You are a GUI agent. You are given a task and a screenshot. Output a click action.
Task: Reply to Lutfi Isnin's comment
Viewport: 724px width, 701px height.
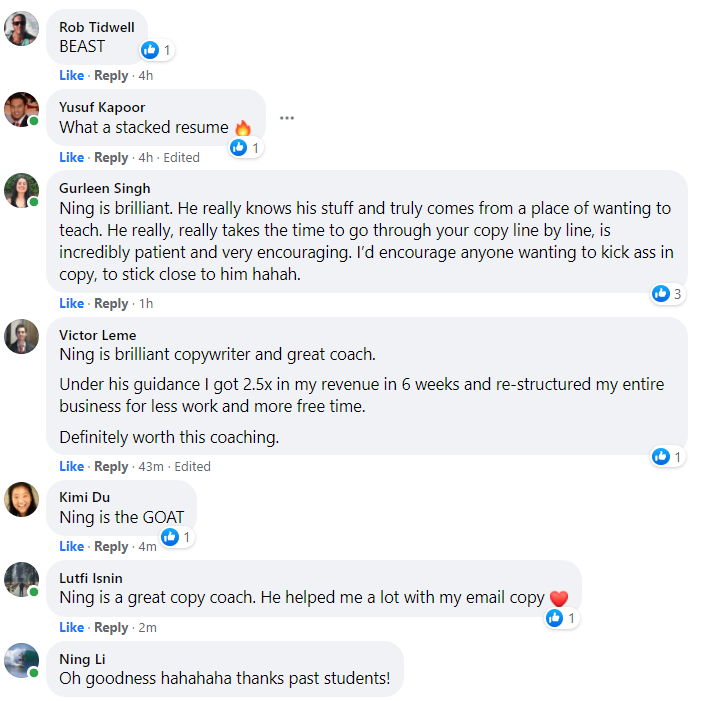[111, 628]
